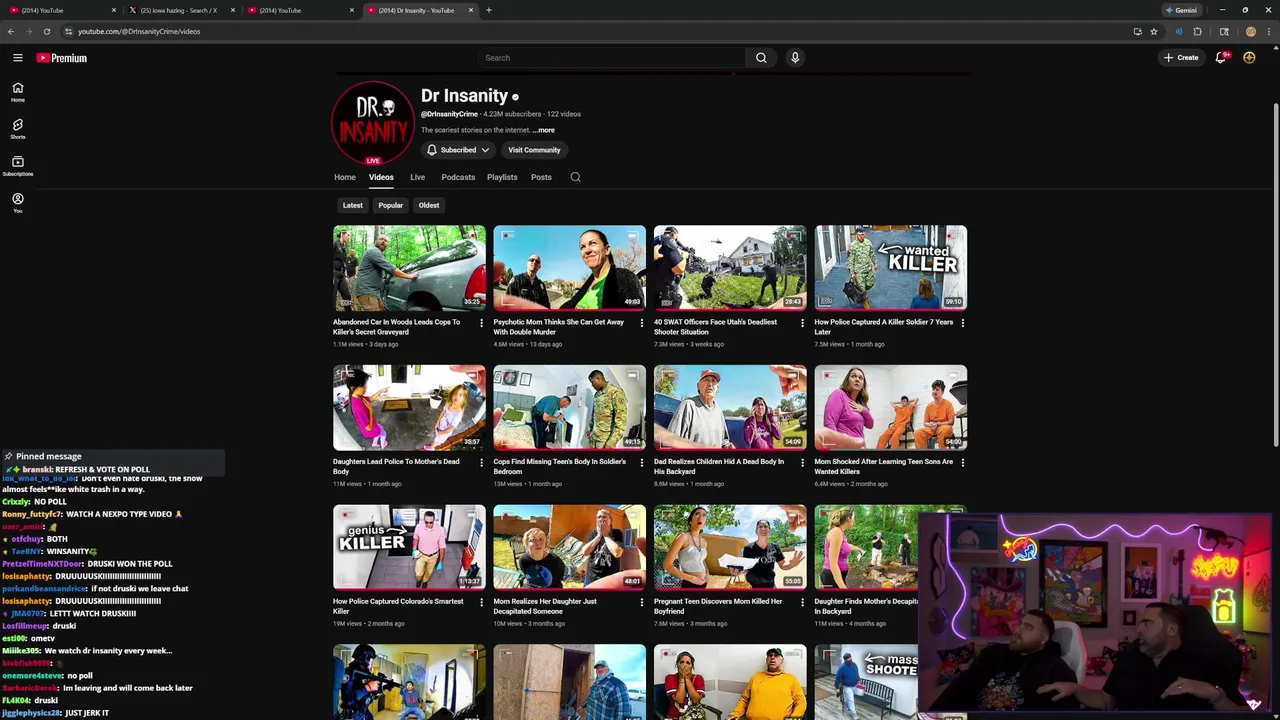The width and height of the screenshot is (1280, 720).
Task: Click the YouTube Premium logo
Action: point(62,58)
